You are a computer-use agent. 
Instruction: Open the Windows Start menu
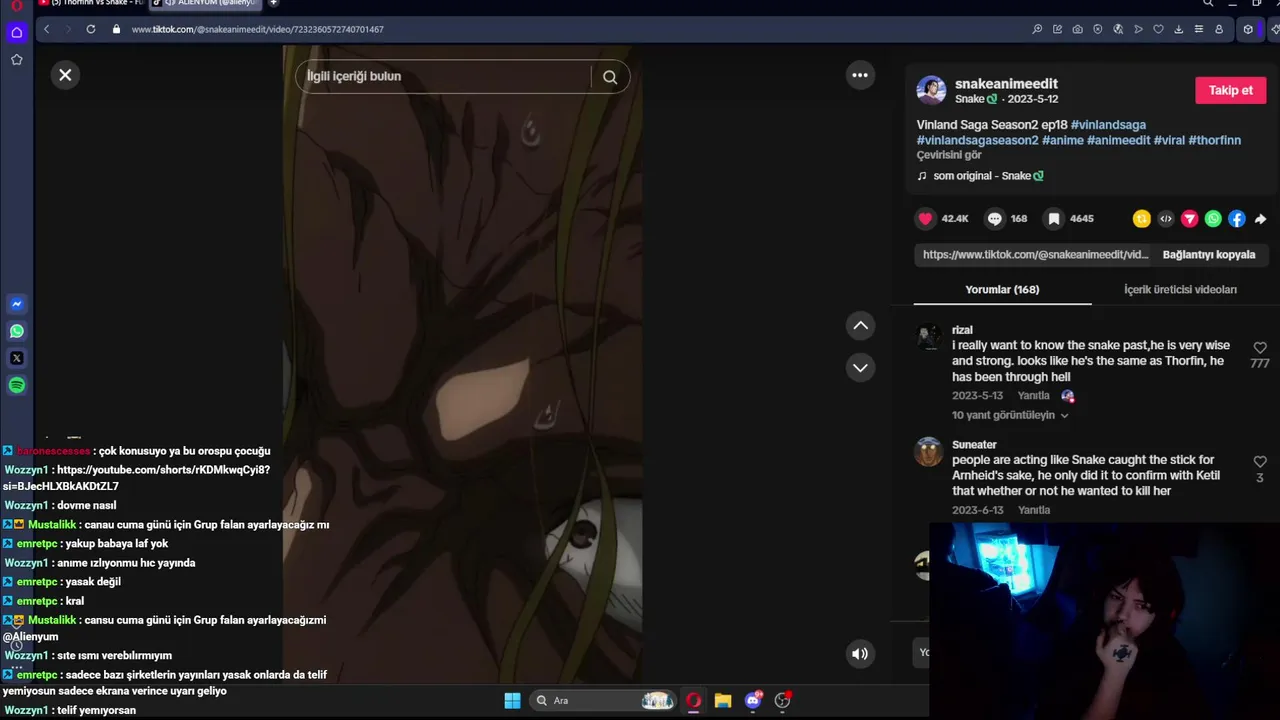coord(512,701)
